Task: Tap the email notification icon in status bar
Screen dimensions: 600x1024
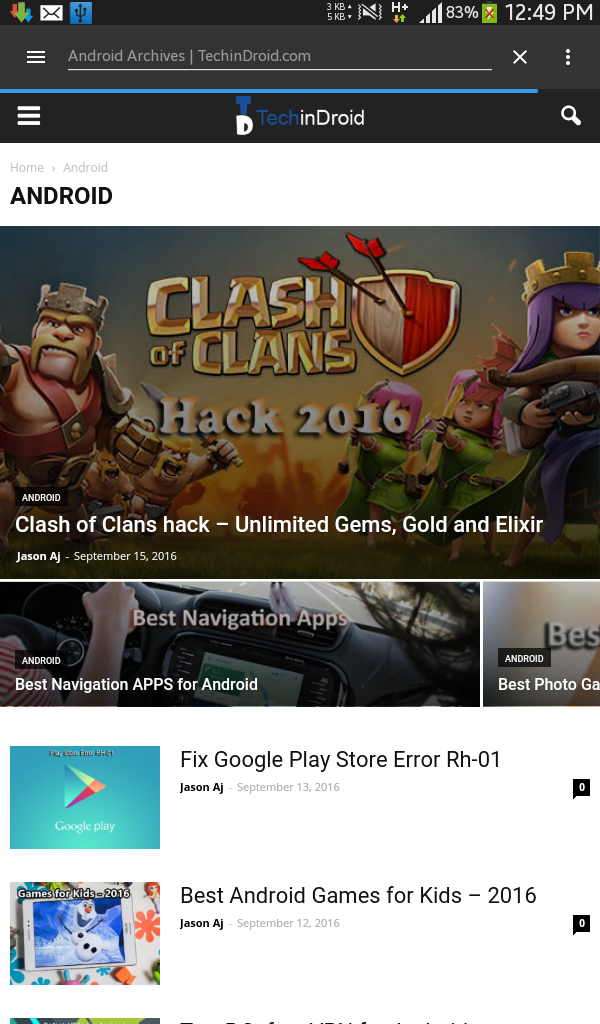Action: pyautogui.click(x=52, y=12)
